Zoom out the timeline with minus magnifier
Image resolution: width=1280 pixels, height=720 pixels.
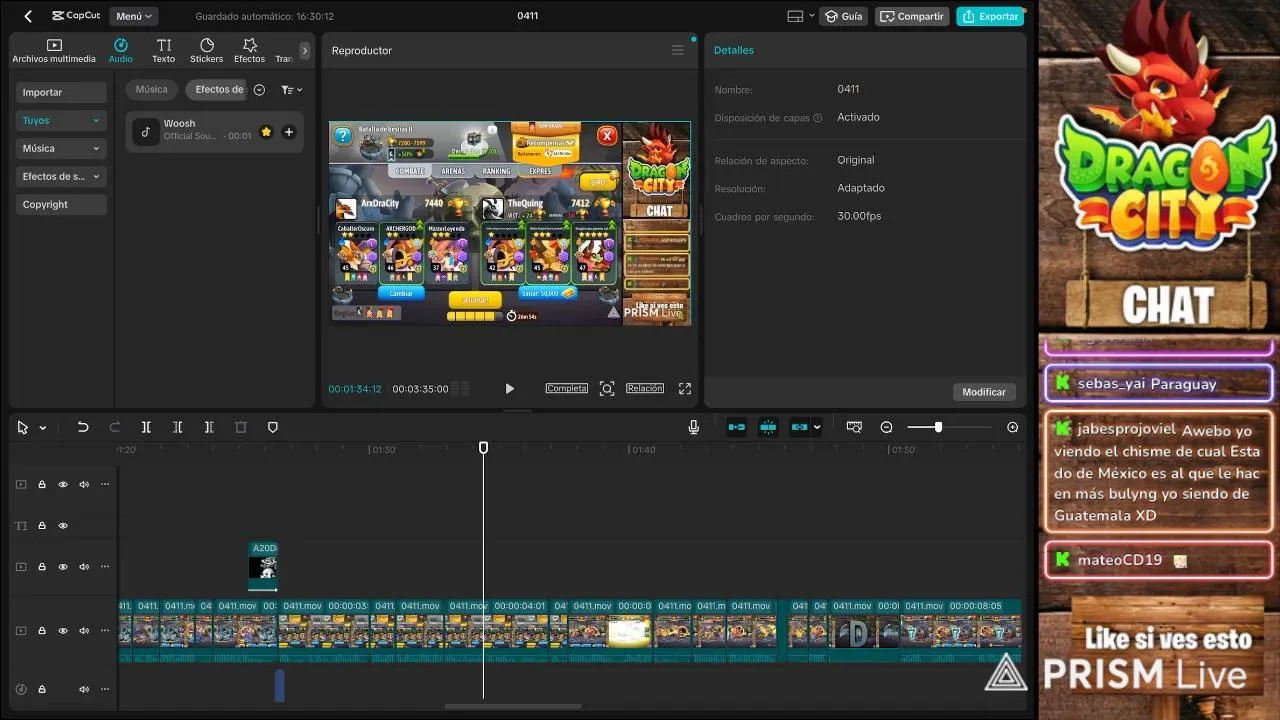click(886, 427)
